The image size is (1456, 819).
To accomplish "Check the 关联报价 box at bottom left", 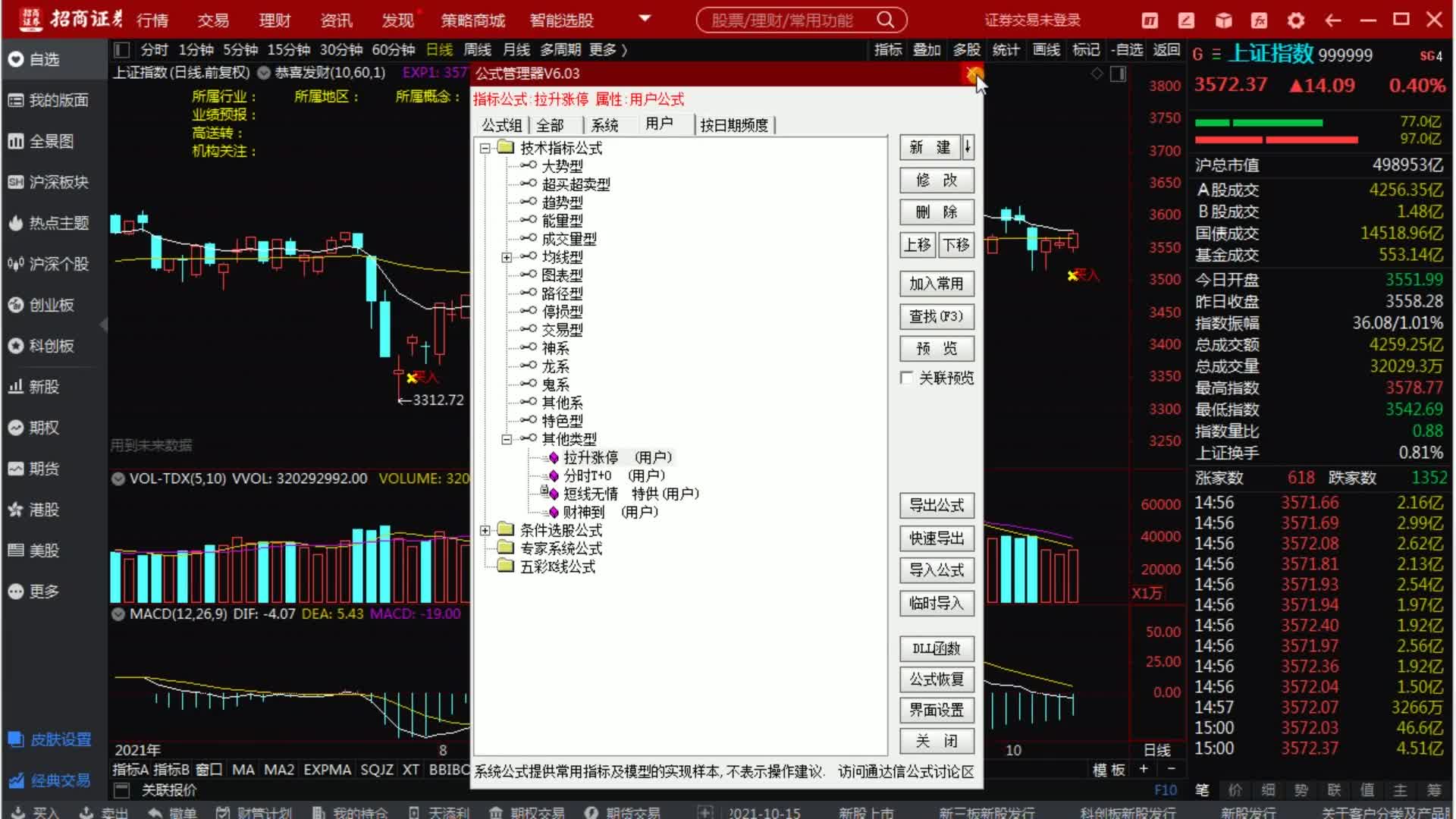I will [x=122, y=790].
